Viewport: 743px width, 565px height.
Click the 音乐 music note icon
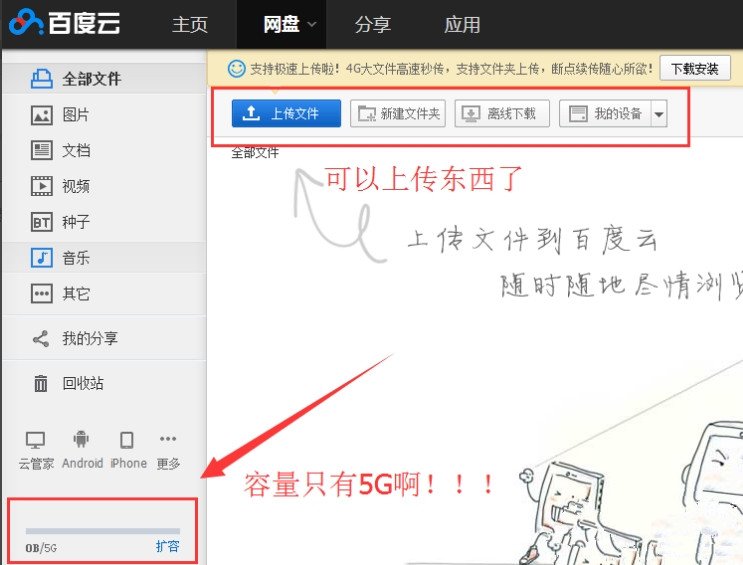[42, 258]
